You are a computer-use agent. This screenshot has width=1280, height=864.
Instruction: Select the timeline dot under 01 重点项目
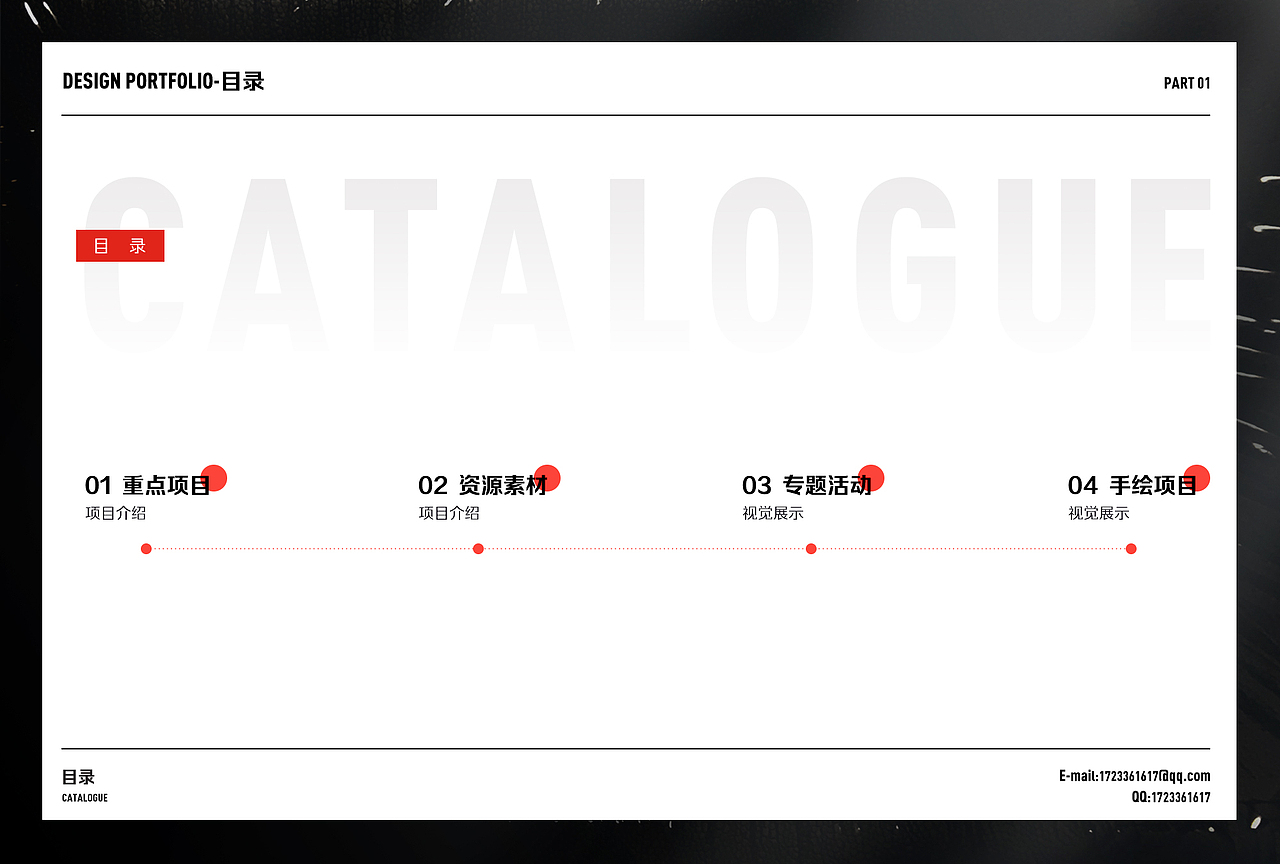pyautogui.click(x=146, y=548)
